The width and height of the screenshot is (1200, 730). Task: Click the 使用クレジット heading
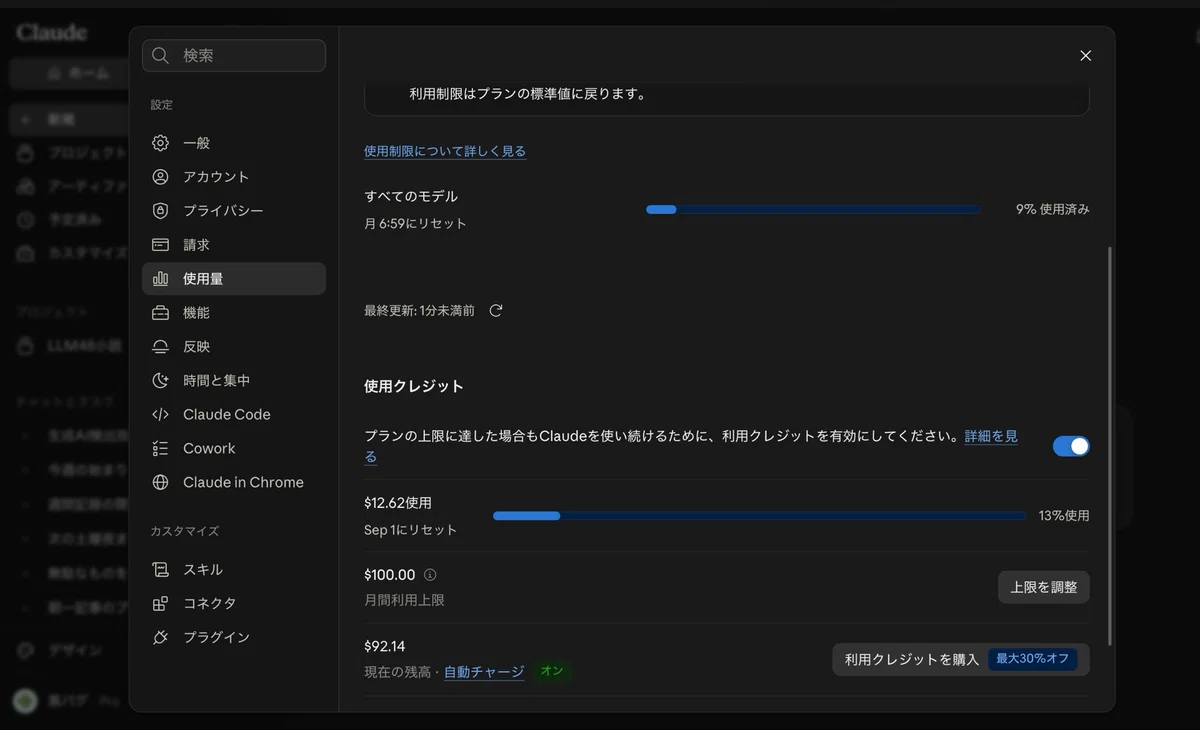pyautogui.click(x=414, y=386)
